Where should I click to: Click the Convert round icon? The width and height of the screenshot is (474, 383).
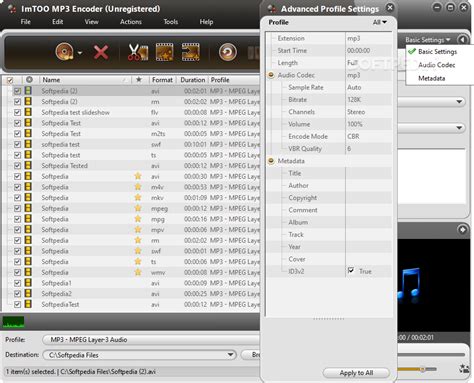pyautogui.click(x=228, y=52)
